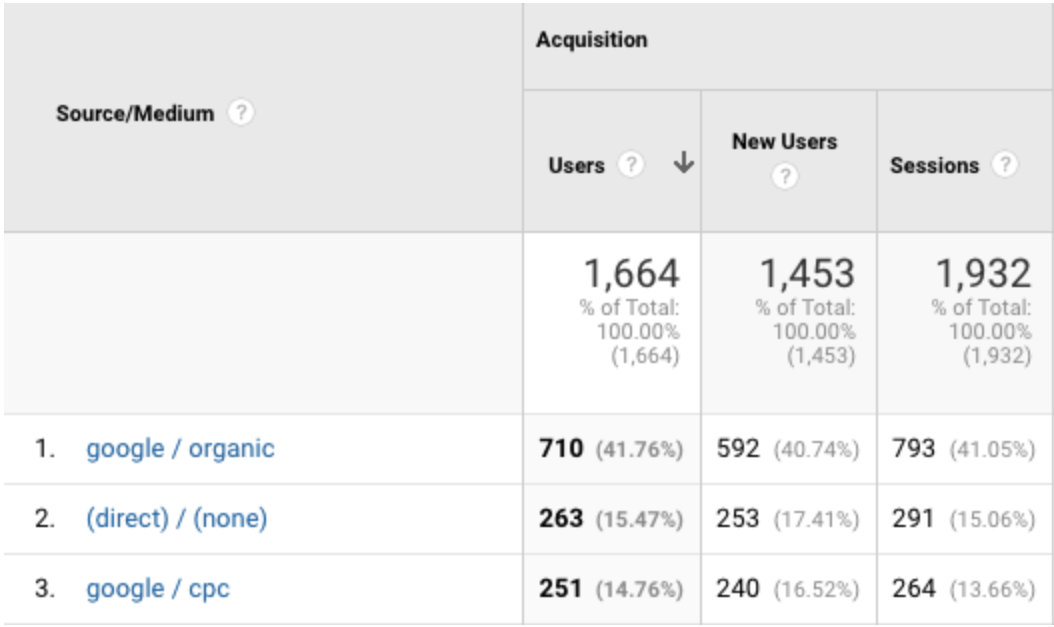Select sessions value 291
Viewport: 1054px width, 627px height.
(x=914, y=518)
